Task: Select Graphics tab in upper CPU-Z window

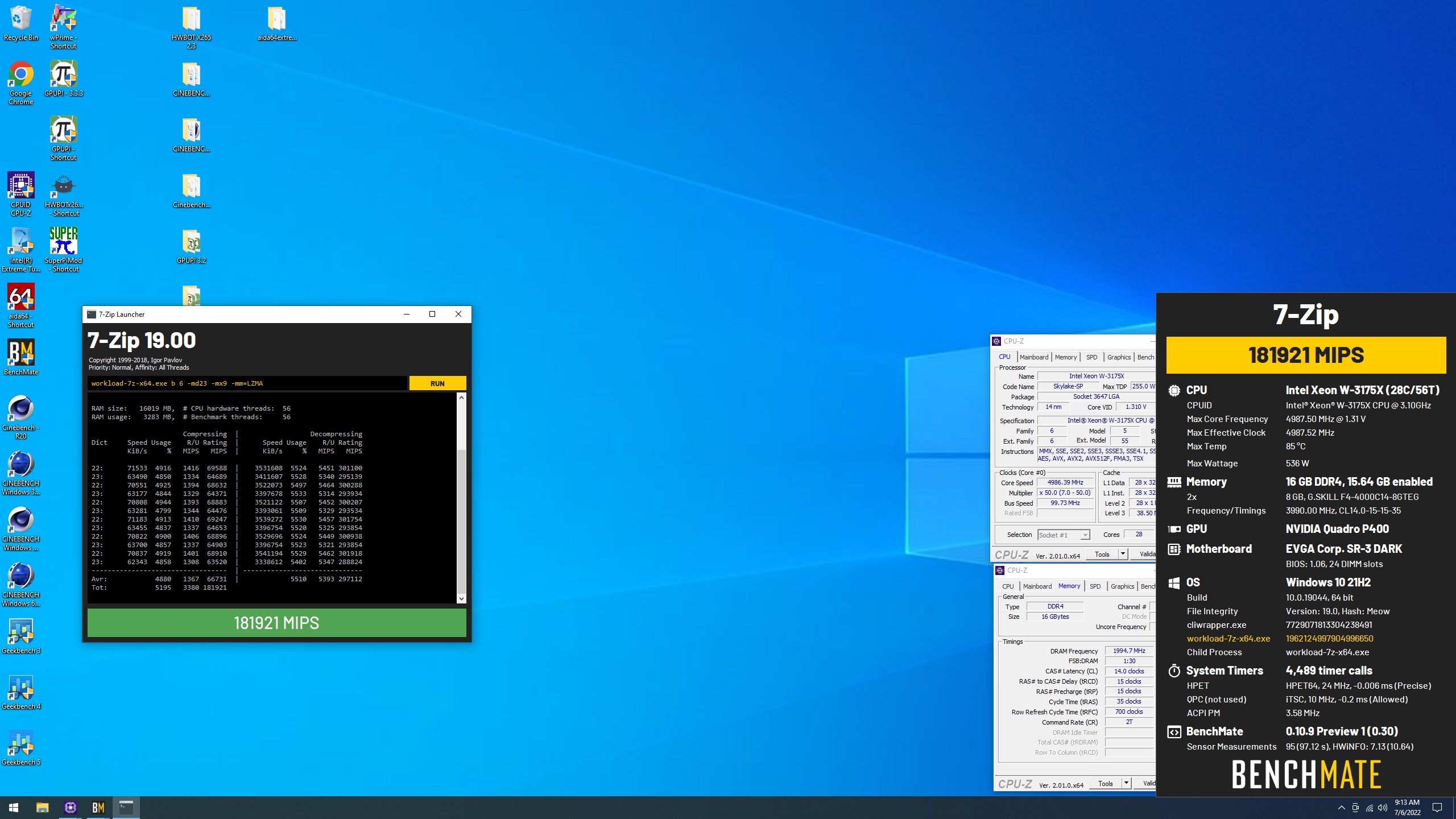Action: (x=1119, y=357)
